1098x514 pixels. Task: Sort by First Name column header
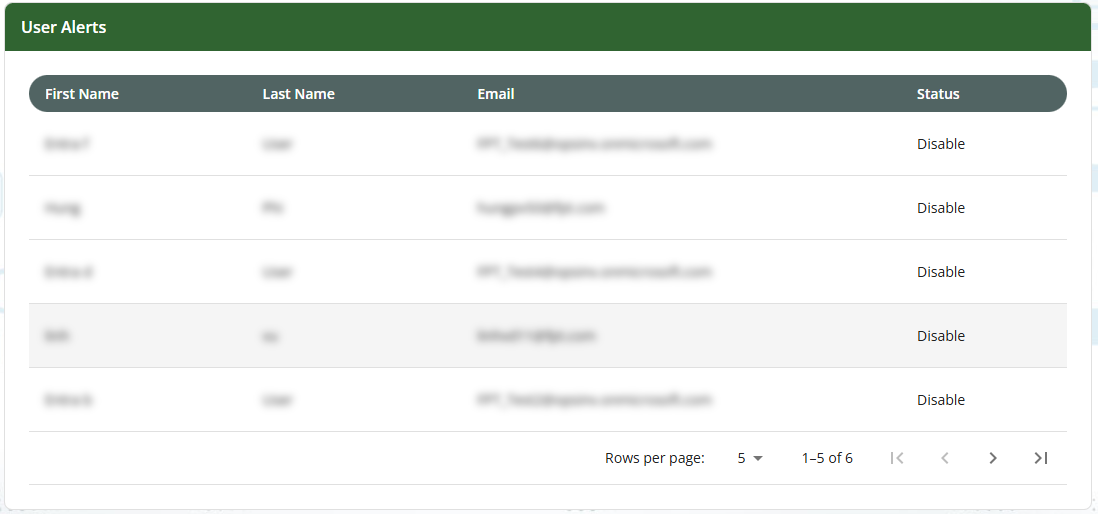(x=82, y=94)
